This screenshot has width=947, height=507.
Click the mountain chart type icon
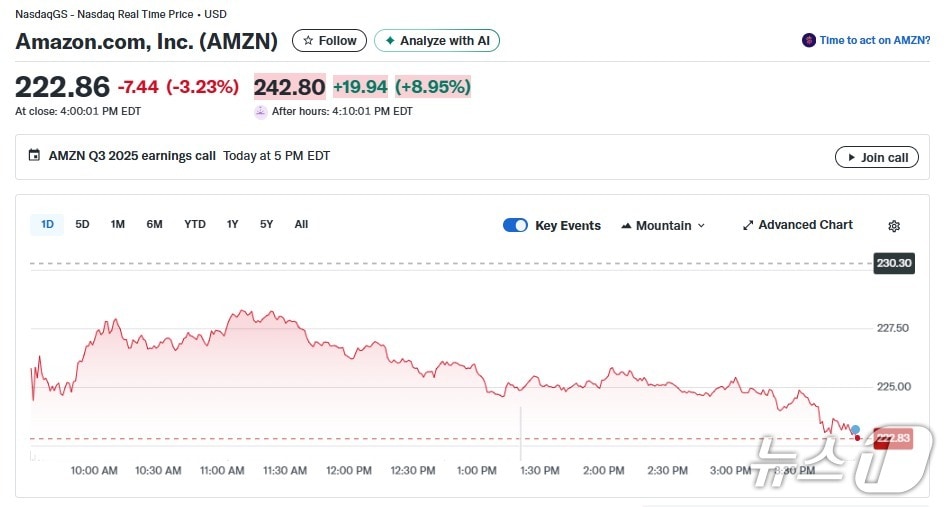coord(627,226)
